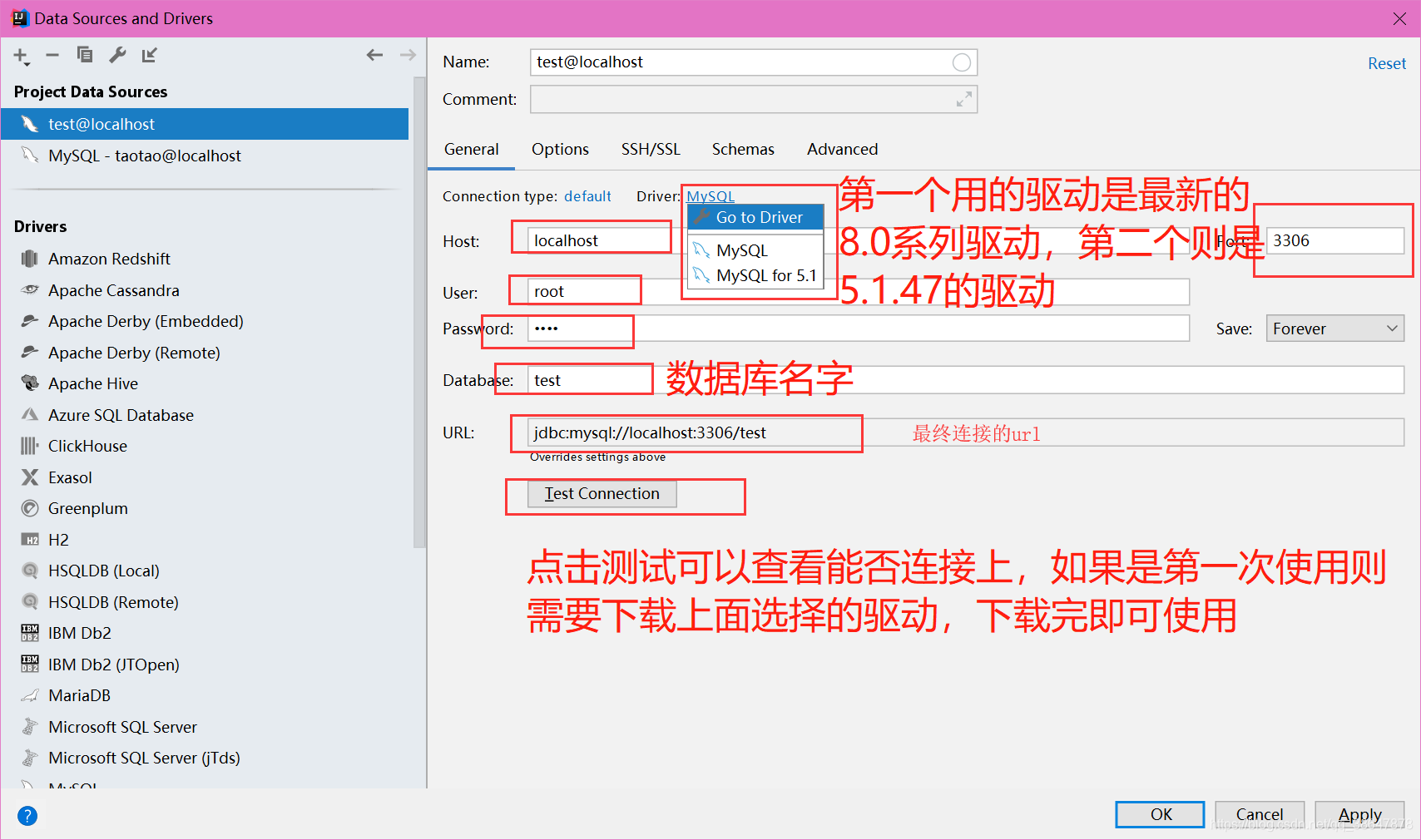1421x840 pixels.
Task: Select MySQL - taotao@localhost data source
Action: point(205,156)
